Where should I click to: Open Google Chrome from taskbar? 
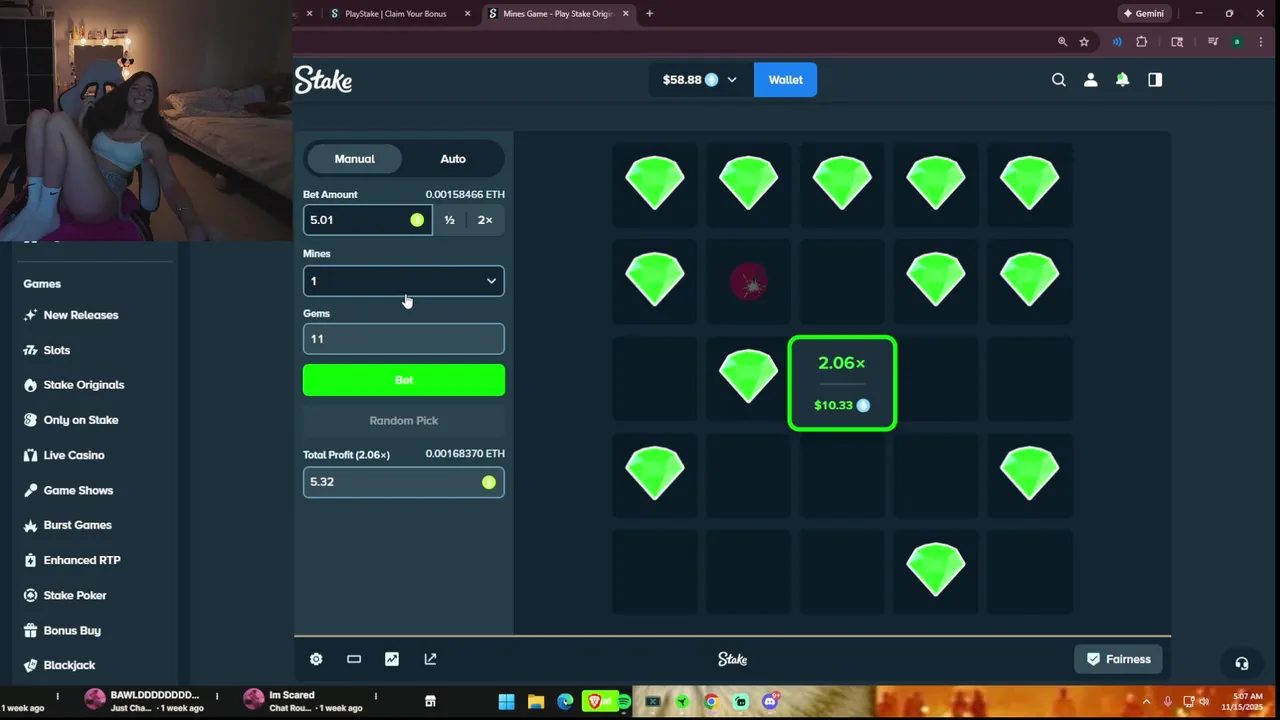coord(711,702)
